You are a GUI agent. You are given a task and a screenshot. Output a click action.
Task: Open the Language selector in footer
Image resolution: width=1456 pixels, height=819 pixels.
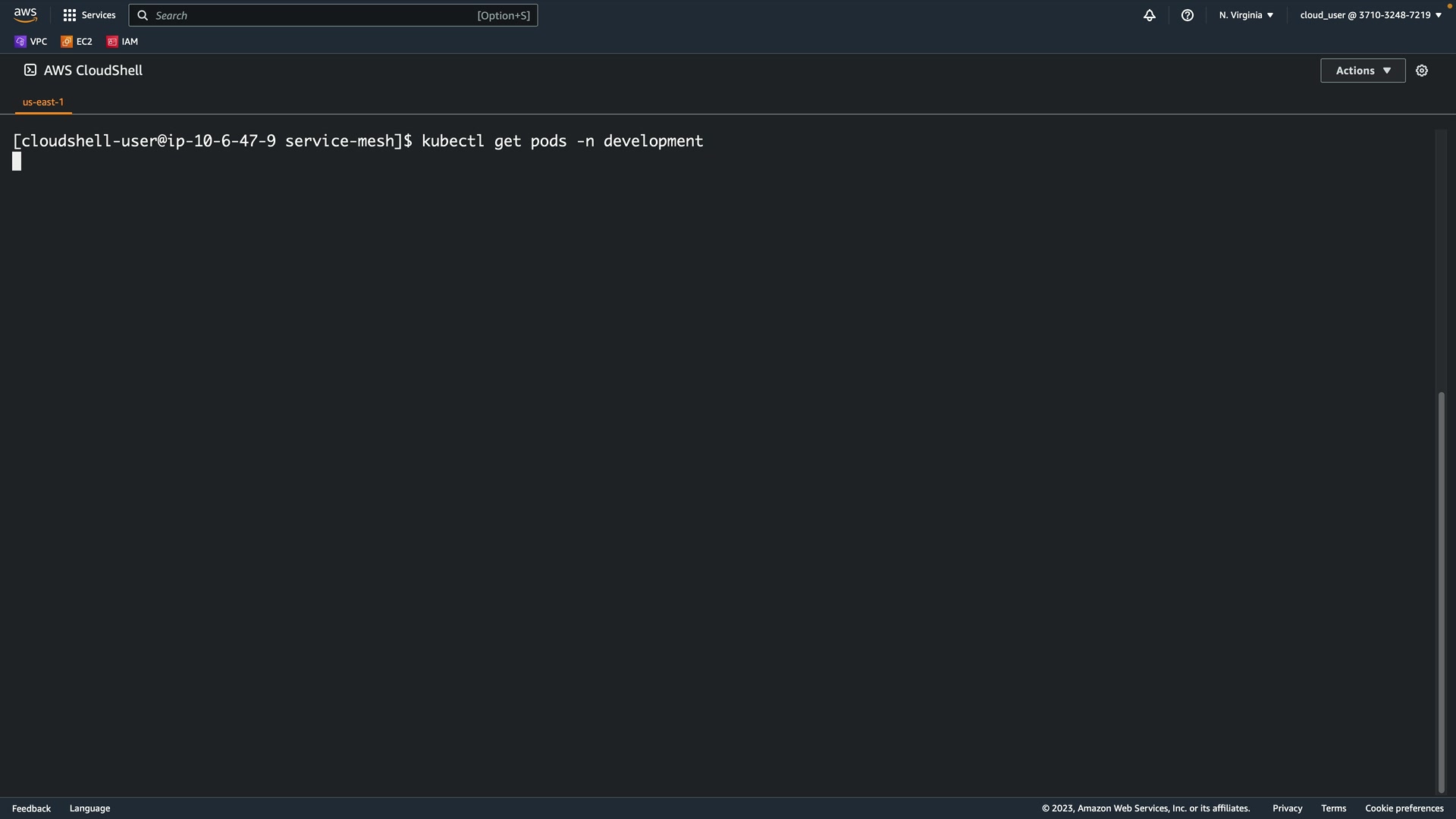[x=89, y=808]
